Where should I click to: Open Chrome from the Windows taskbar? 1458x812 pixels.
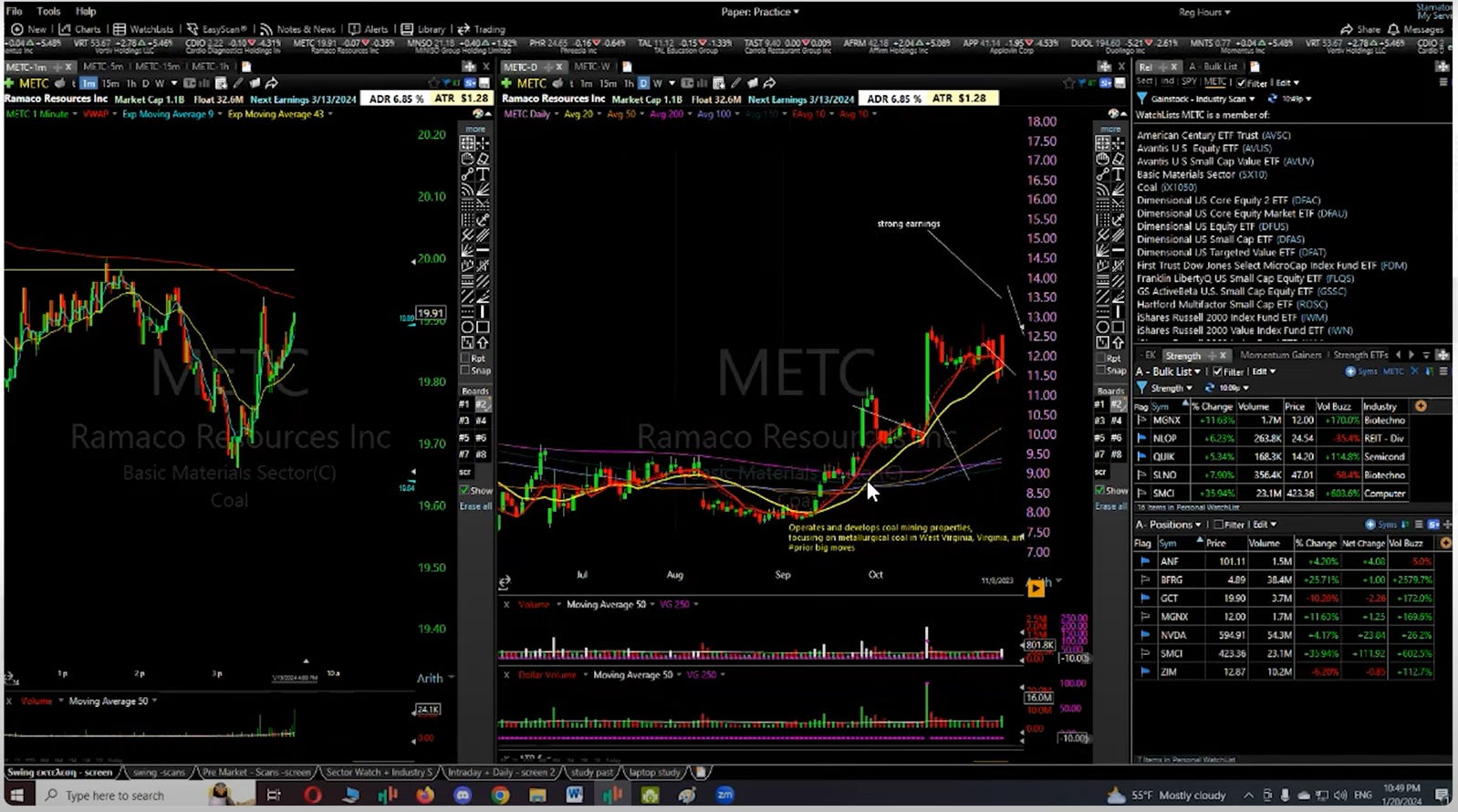pyautogui.click(x=500, y=795)
